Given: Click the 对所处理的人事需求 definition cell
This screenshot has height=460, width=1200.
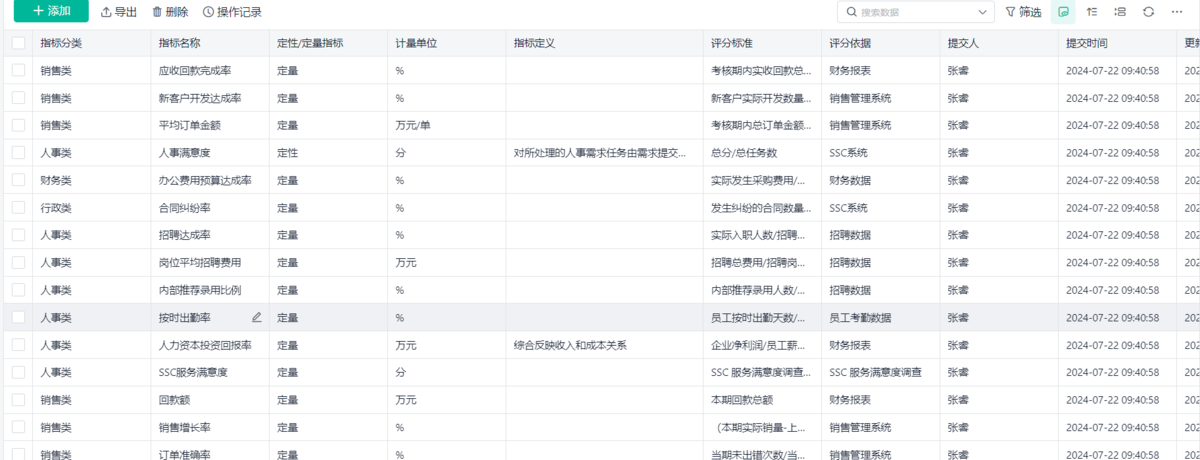Looking at the screenshot, I should pyautogui.click(x=604, y=153).
